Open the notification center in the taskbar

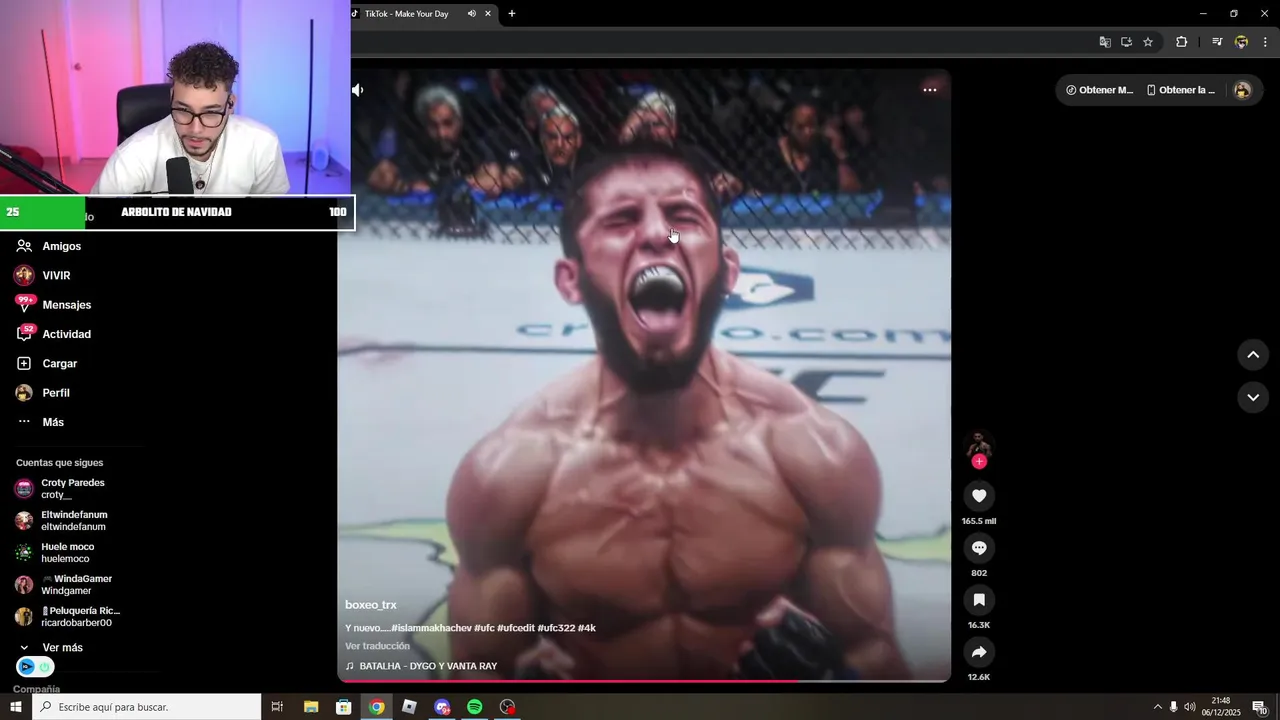pos(1260,707)
